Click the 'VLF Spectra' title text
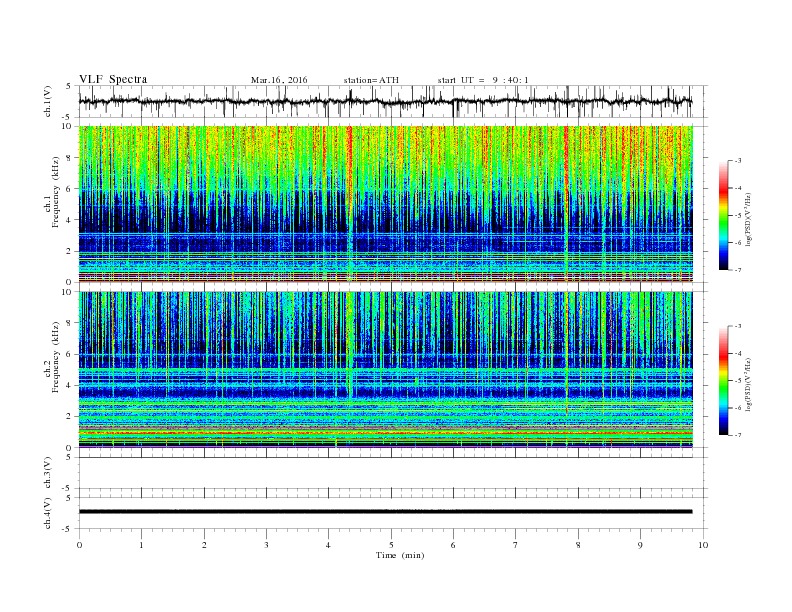792x612 pixels. click(113, 79)
